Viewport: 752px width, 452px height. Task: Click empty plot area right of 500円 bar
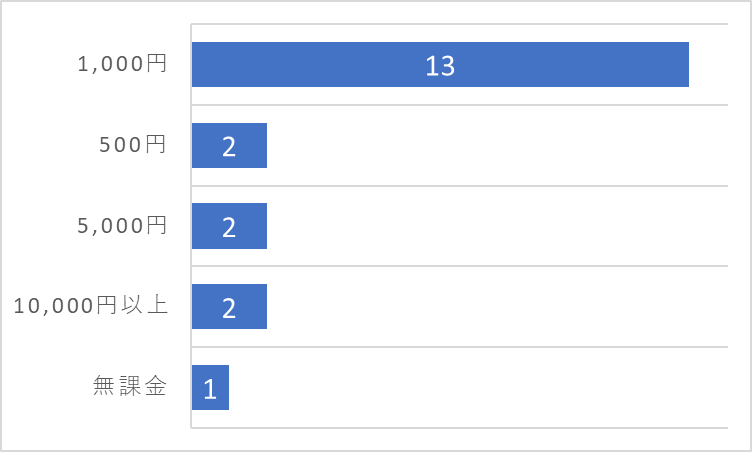(497, 145)
